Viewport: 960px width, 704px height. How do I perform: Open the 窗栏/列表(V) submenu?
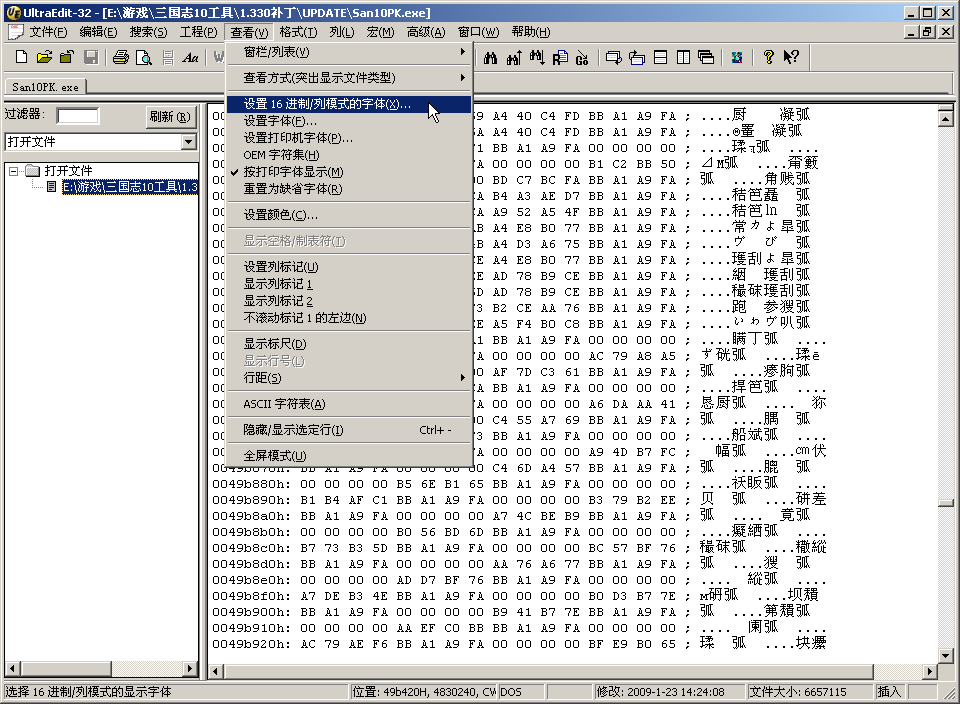(349, 52)
